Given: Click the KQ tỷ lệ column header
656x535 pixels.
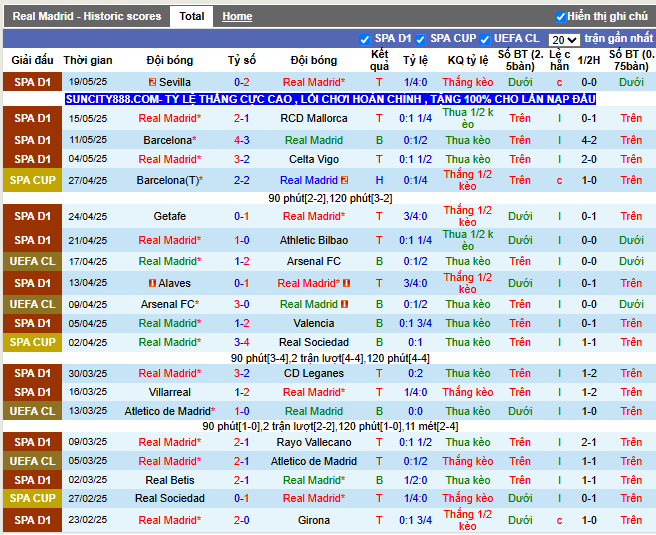Looking at the screenshot, I should point(468,60).
